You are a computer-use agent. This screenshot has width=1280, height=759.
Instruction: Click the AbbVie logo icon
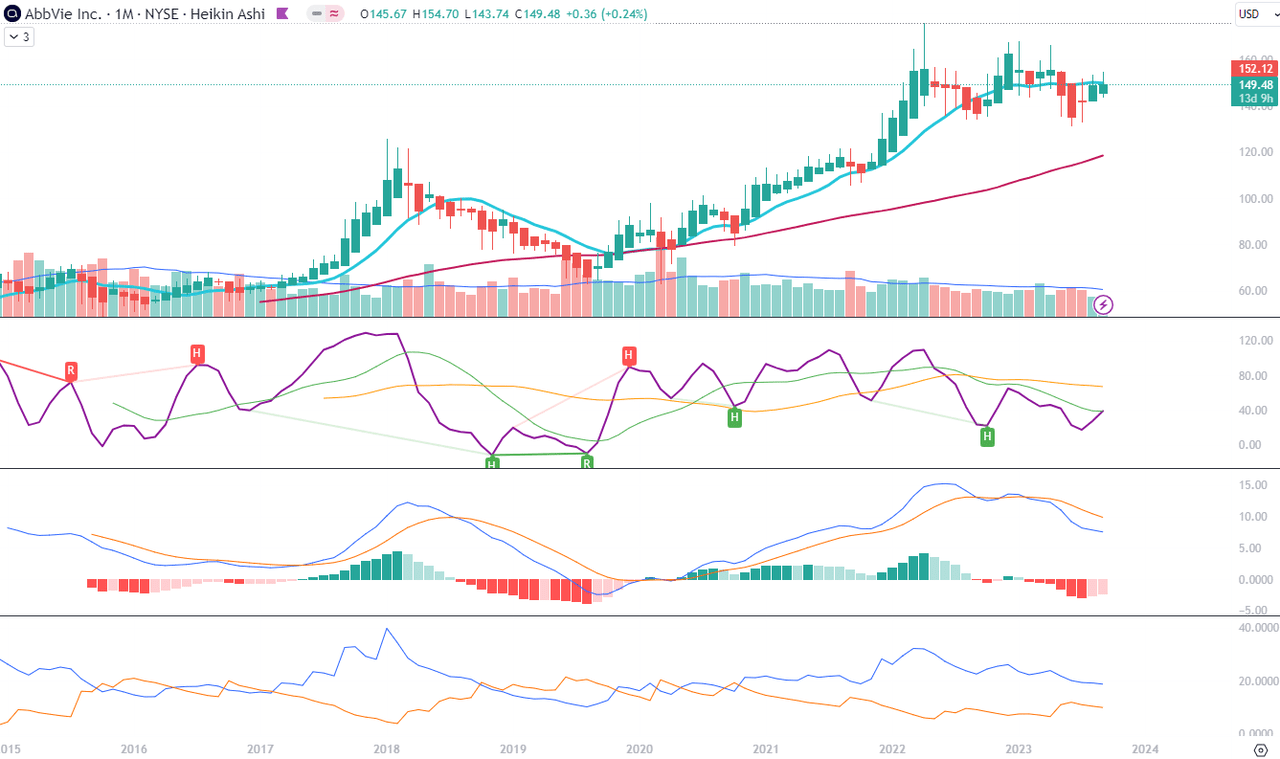pyautogui.click(x=13, y=14)
